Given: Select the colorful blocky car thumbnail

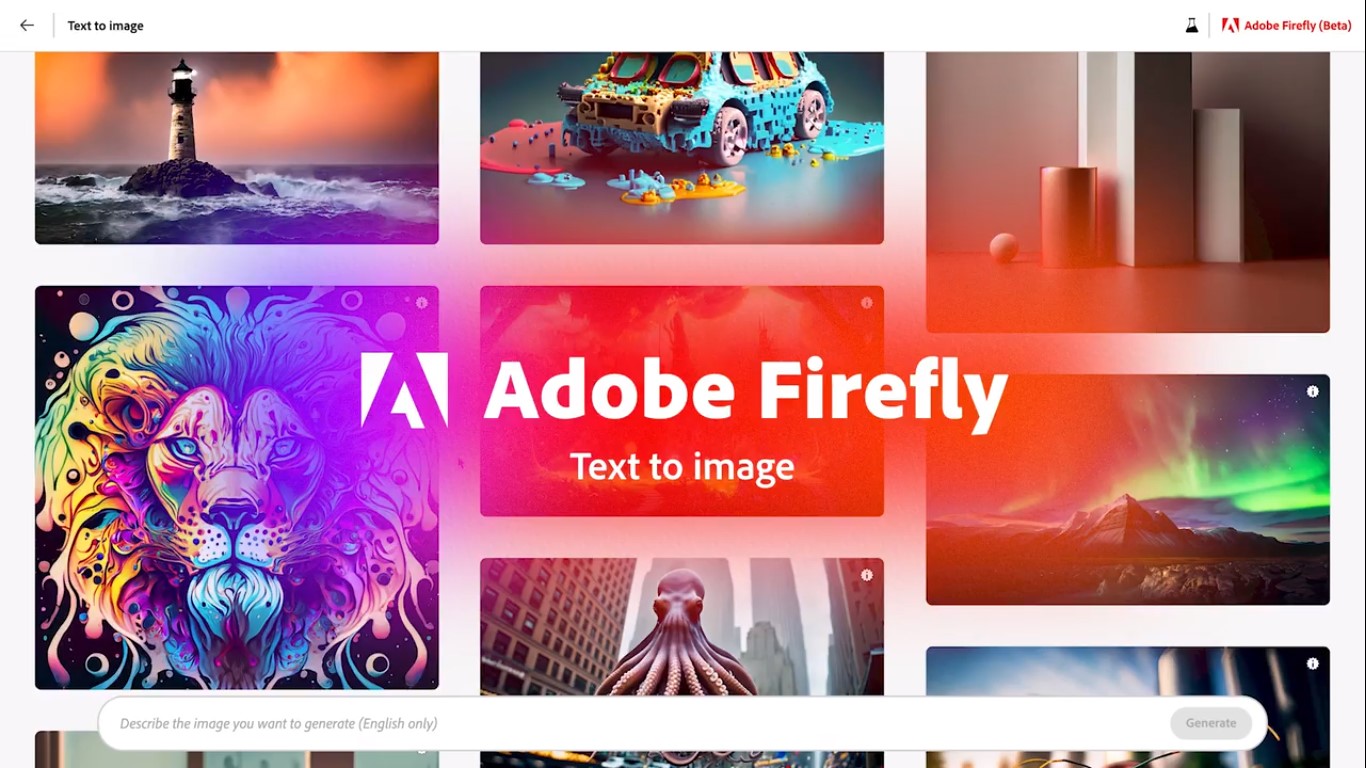Looking at the screenshot, I should [x=682, y=148].
